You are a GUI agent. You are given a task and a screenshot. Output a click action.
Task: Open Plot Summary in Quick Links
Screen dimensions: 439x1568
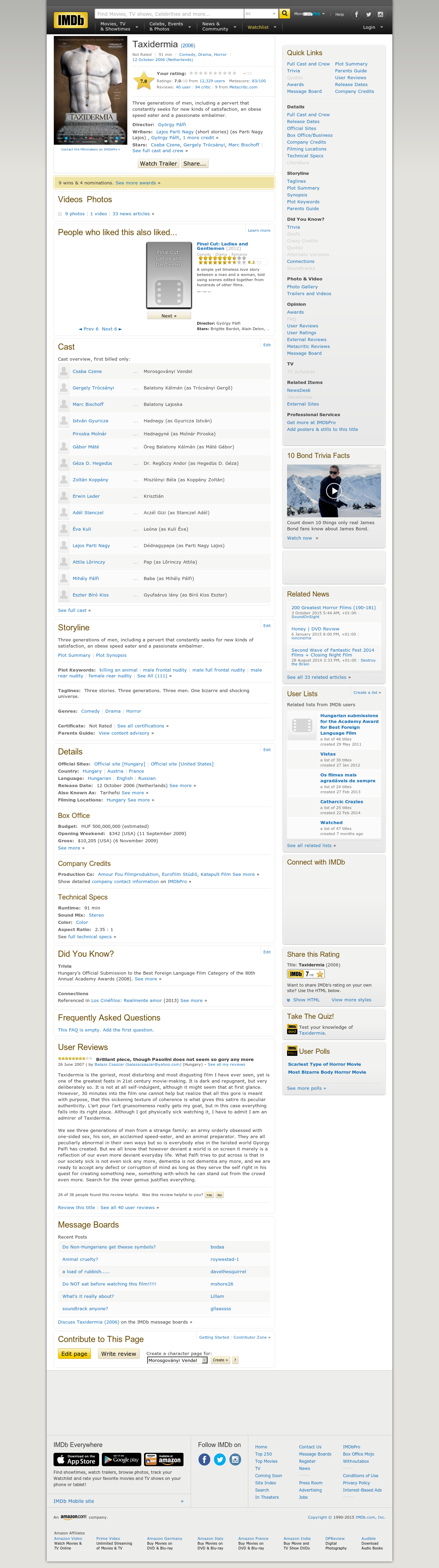(351, 64)
